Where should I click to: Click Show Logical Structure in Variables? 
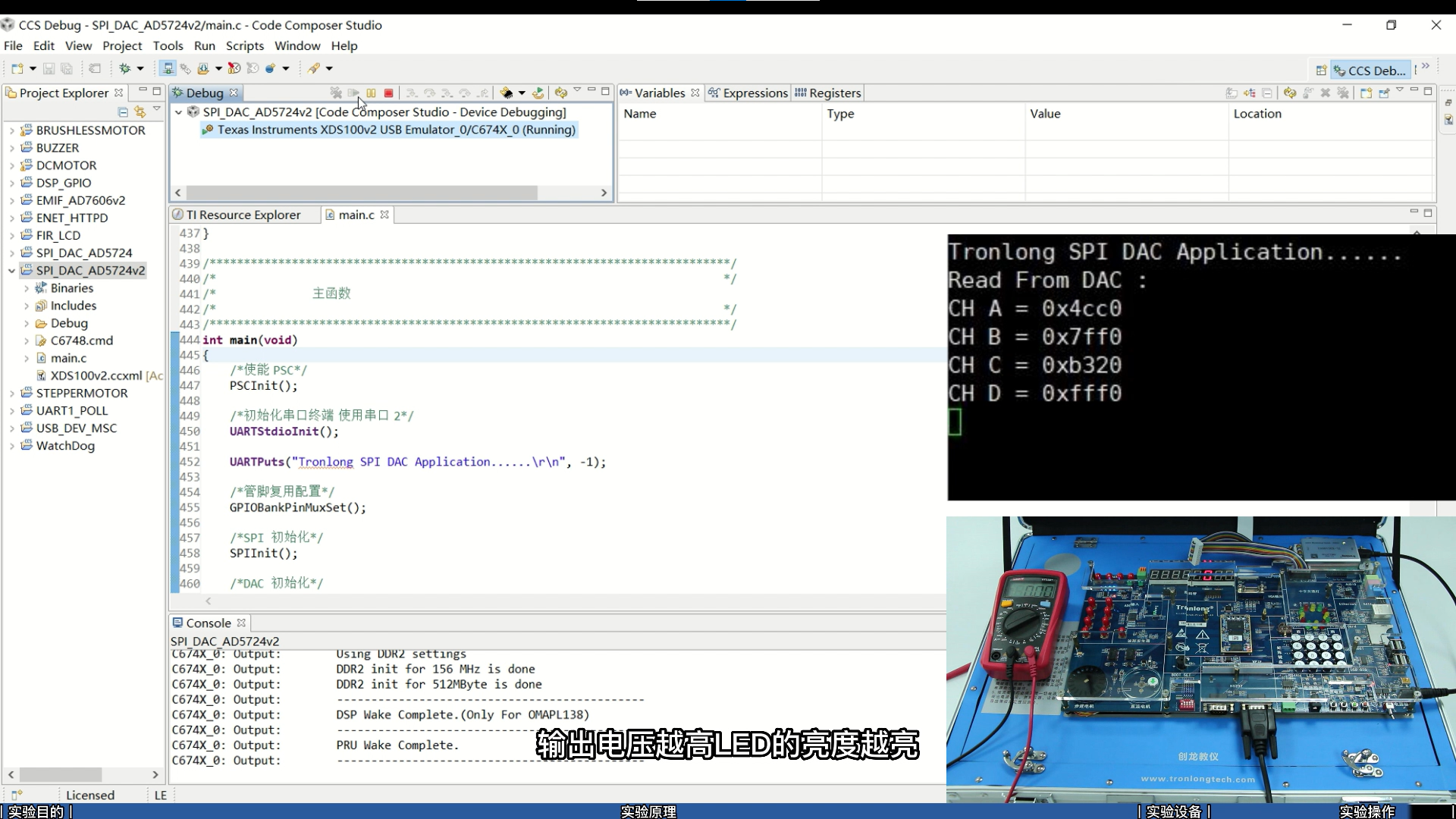(x=1249, y=93)
